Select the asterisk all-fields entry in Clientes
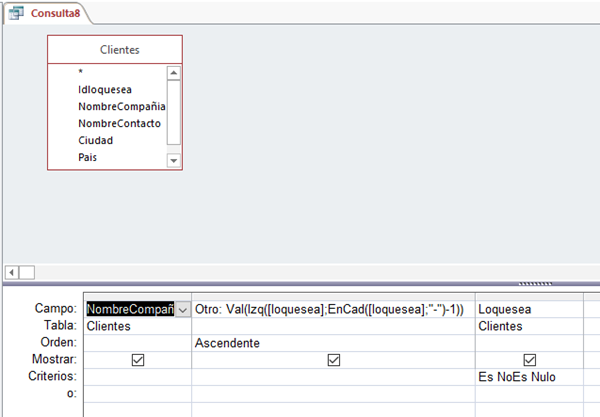Image resolution: width=600 pixels, height=417 pixels. point(81,72)
